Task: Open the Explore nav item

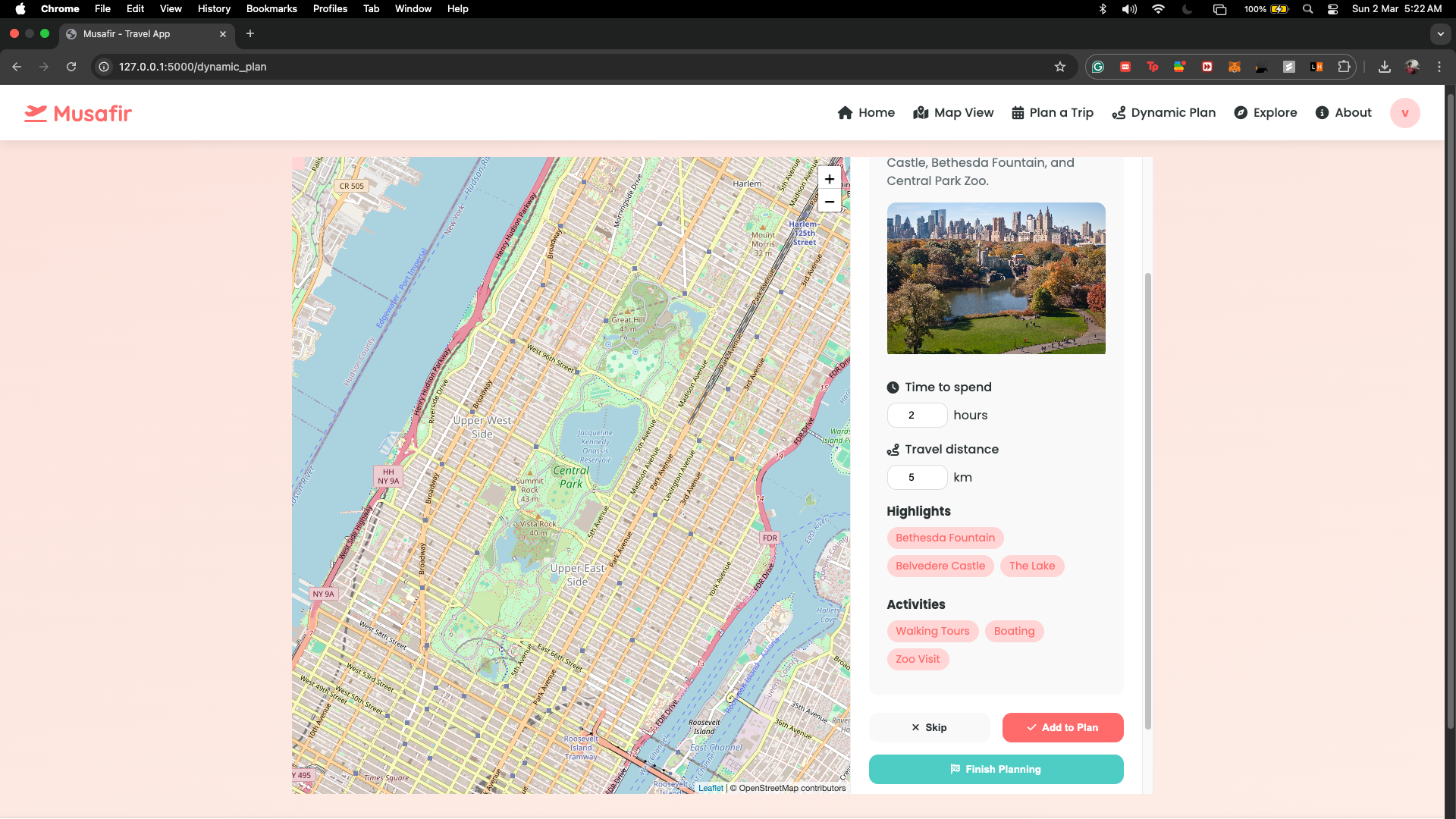Action: 1265,113
